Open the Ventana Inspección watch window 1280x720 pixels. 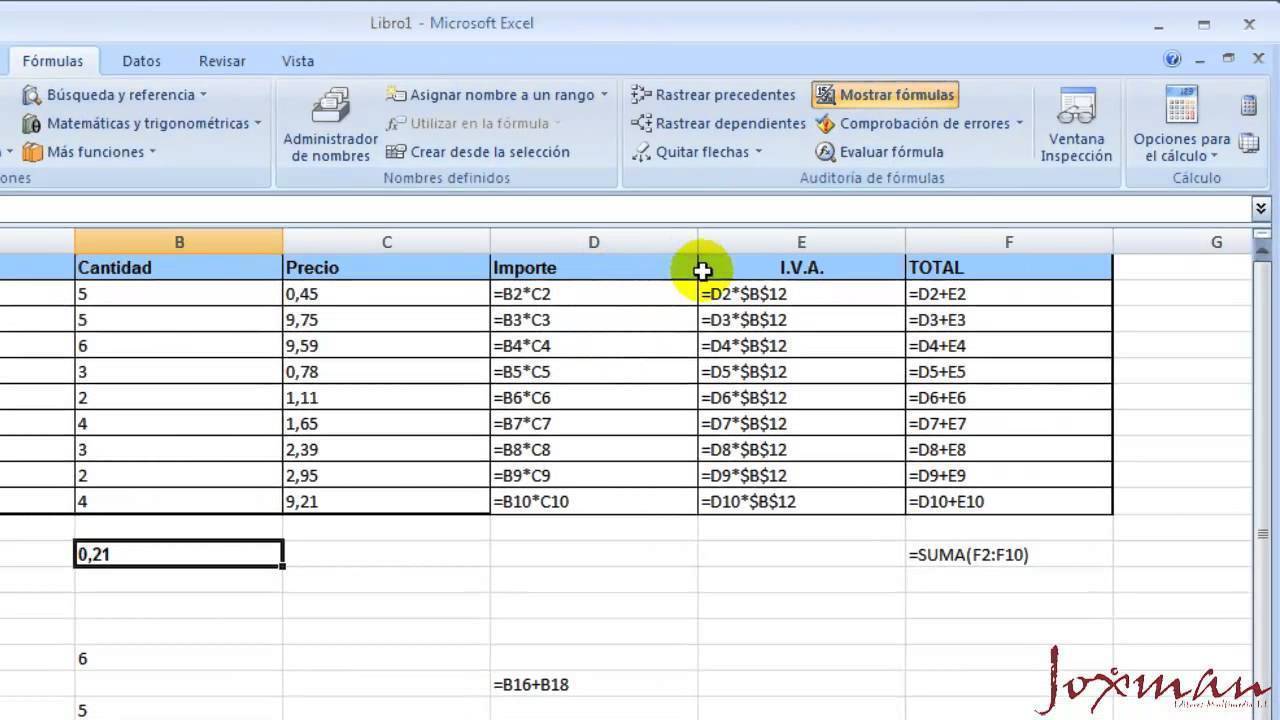tap(1076, 124)
